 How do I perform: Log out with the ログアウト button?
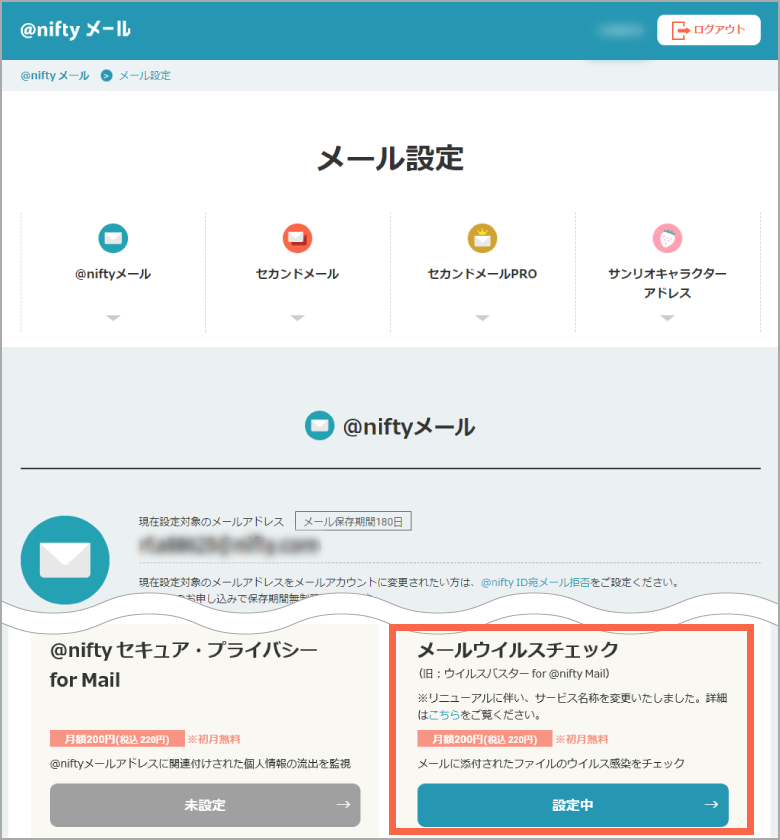[x=708, y=30]
